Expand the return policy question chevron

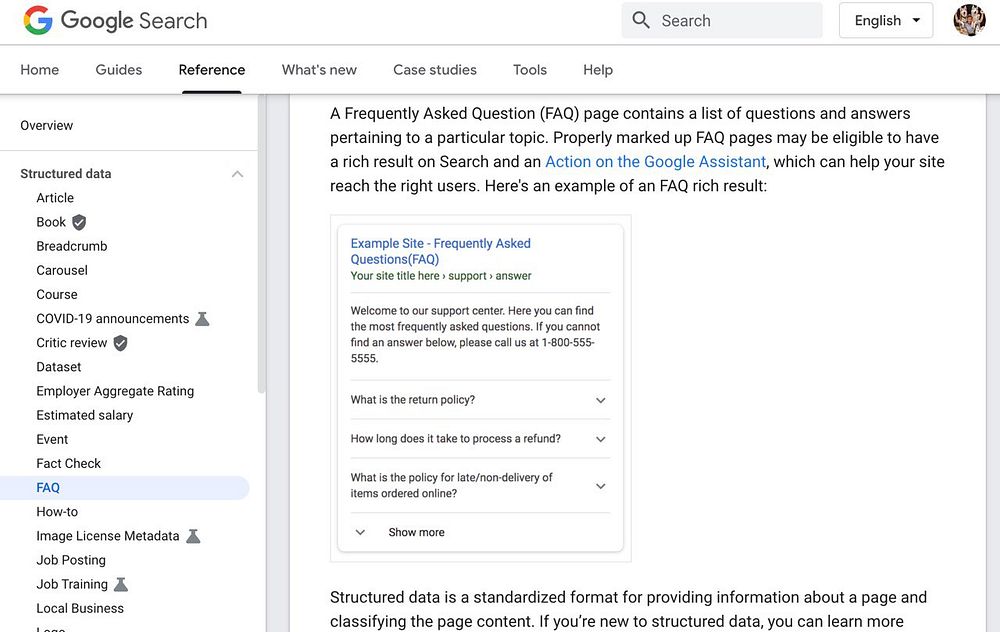click(600, 400)
